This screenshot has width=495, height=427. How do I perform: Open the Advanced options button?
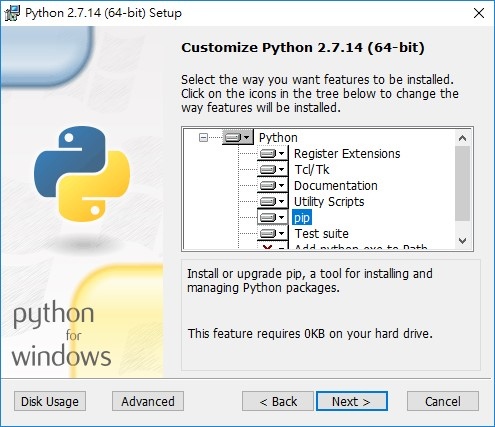(148, 401)
